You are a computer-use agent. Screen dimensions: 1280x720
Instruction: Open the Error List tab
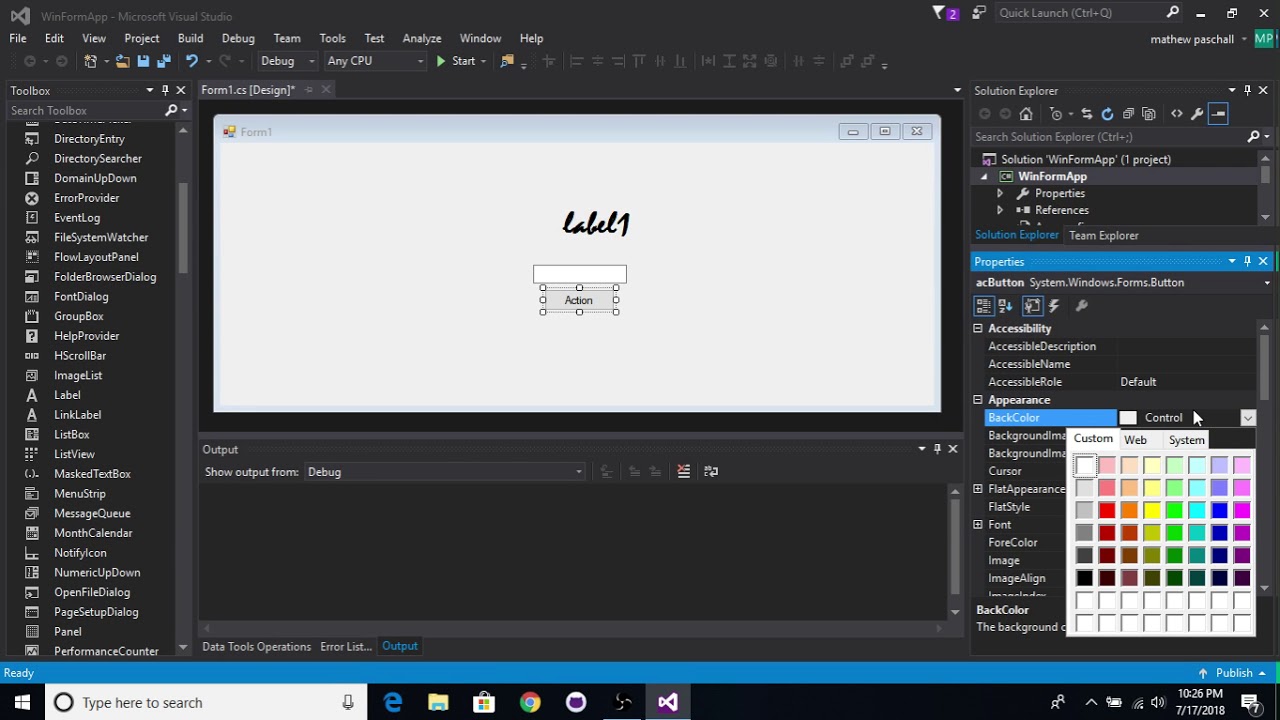pyautogui.click(x=346, y=646)
